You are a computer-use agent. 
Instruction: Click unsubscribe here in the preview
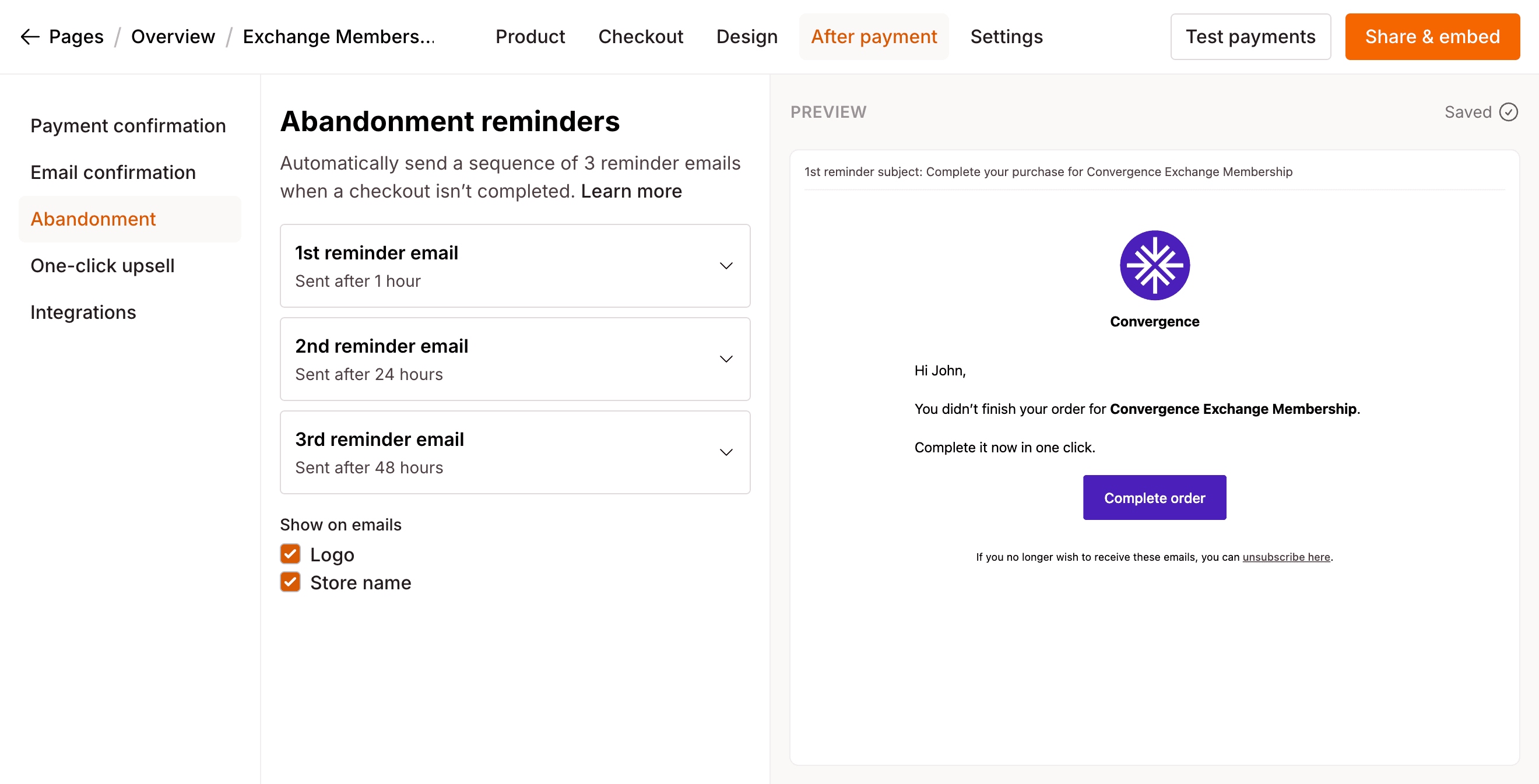[x=1286, y=556]
